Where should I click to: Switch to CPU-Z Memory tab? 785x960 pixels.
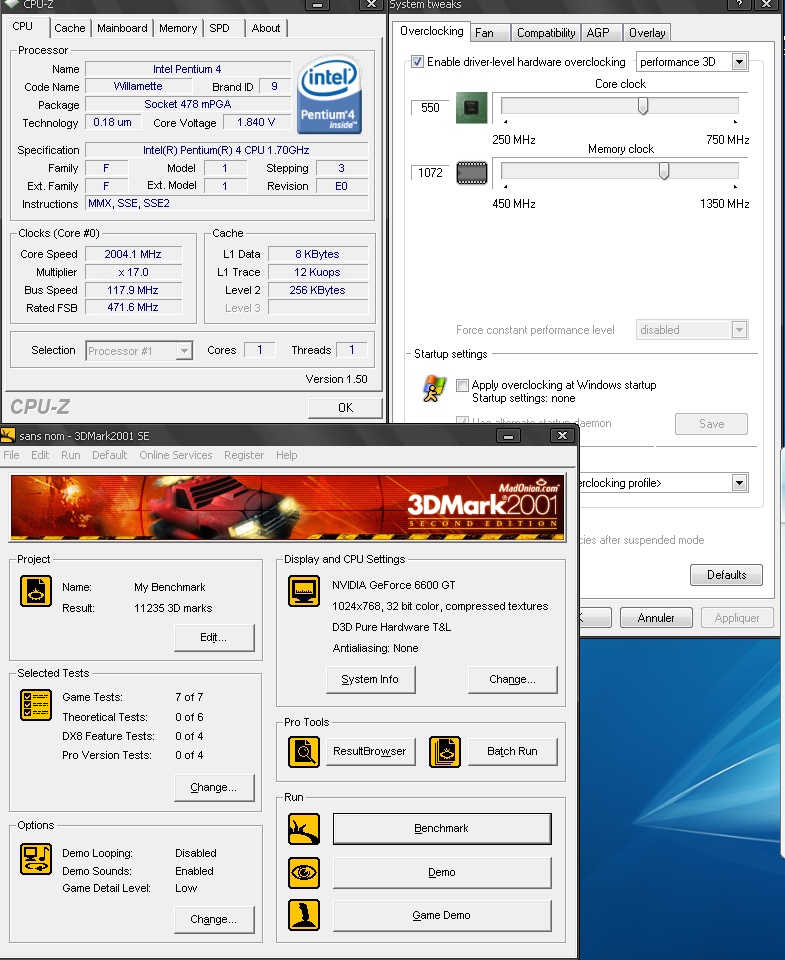coord(178,28)
